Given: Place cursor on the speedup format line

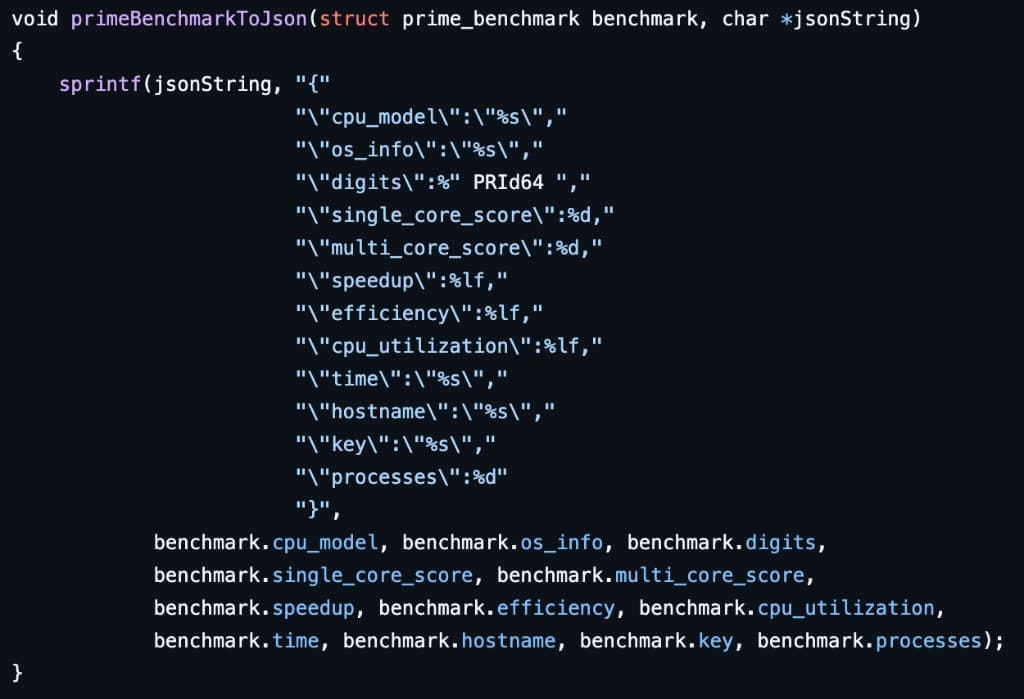Looking at the screenshot, I should click(402, 280).
